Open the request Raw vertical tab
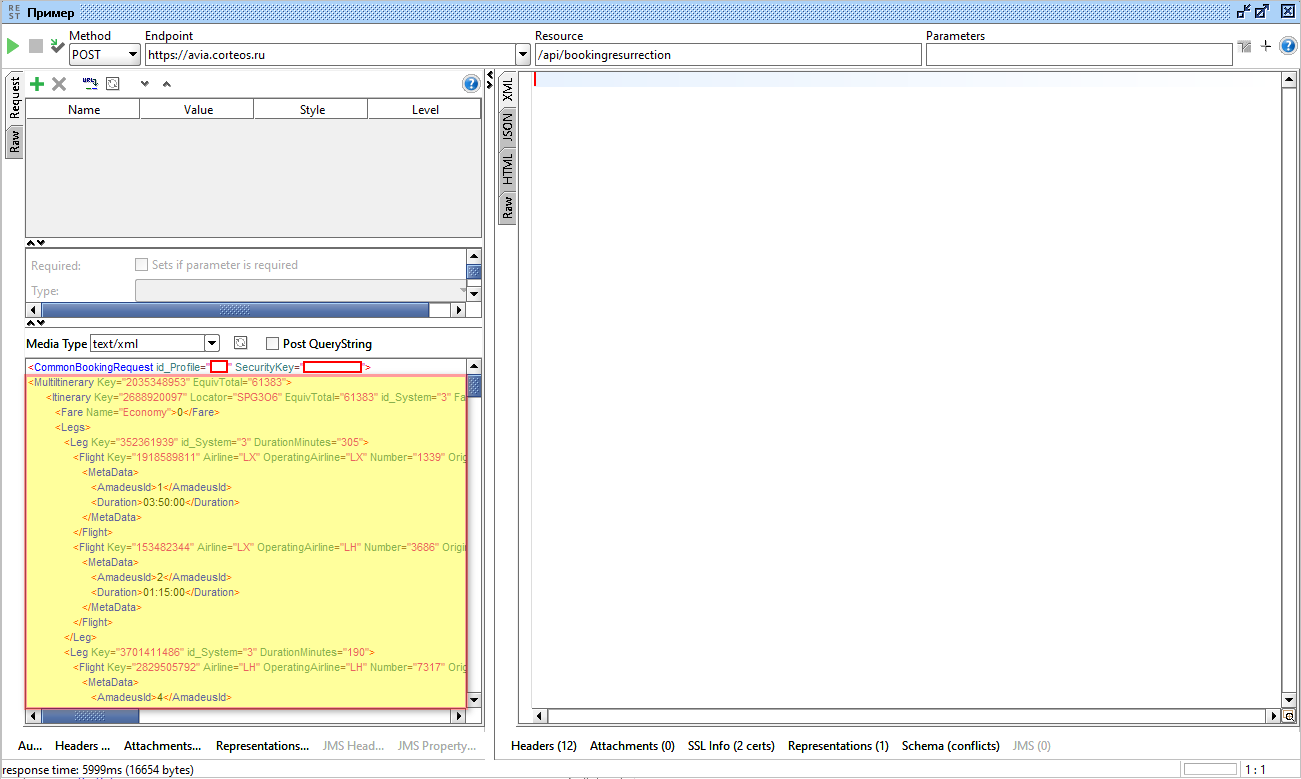Image resolution: width=1301 pixels, height=779 pixels. [x=14, y=141]
